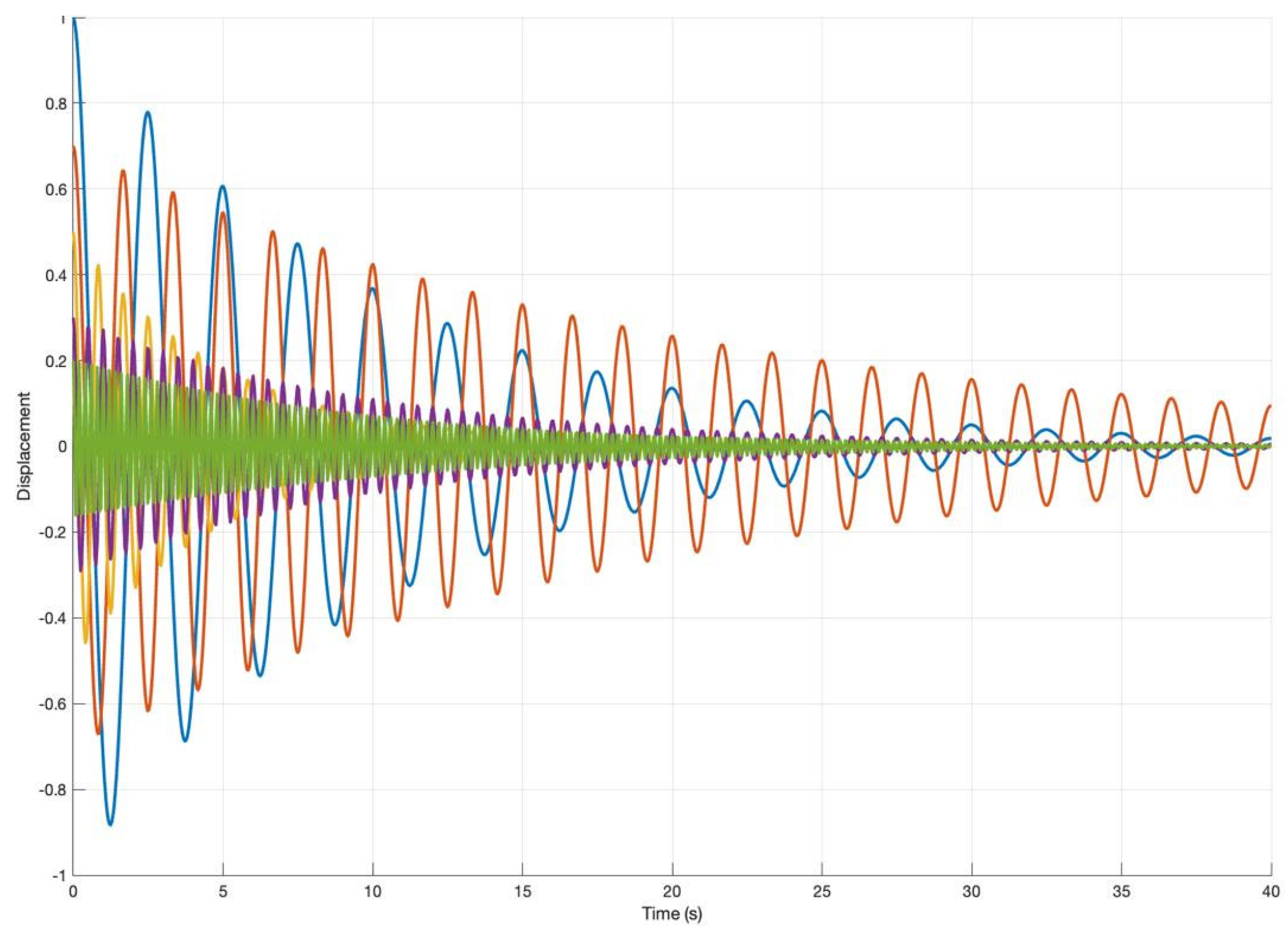
Task: Click the blue curve's peak at time 10
Action: [372, 289]
